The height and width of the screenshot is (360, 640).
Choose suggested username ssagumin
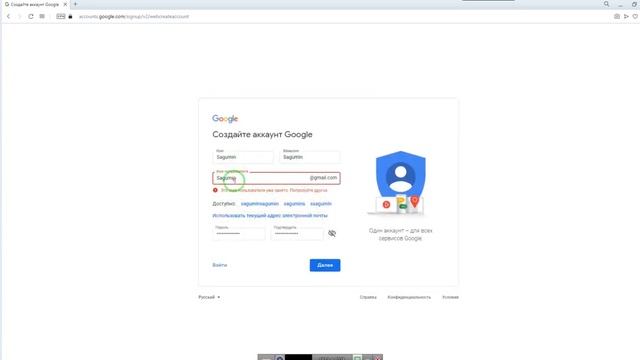point(321,204)
